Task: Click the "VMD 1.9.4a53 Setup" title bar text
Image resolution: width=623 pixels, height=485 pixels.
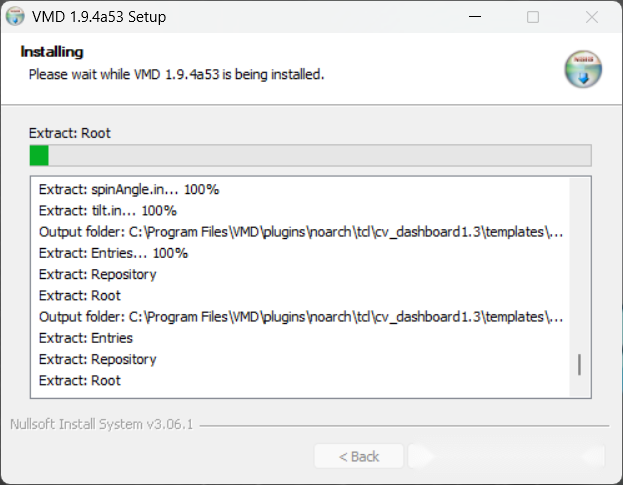Action: 99,17
